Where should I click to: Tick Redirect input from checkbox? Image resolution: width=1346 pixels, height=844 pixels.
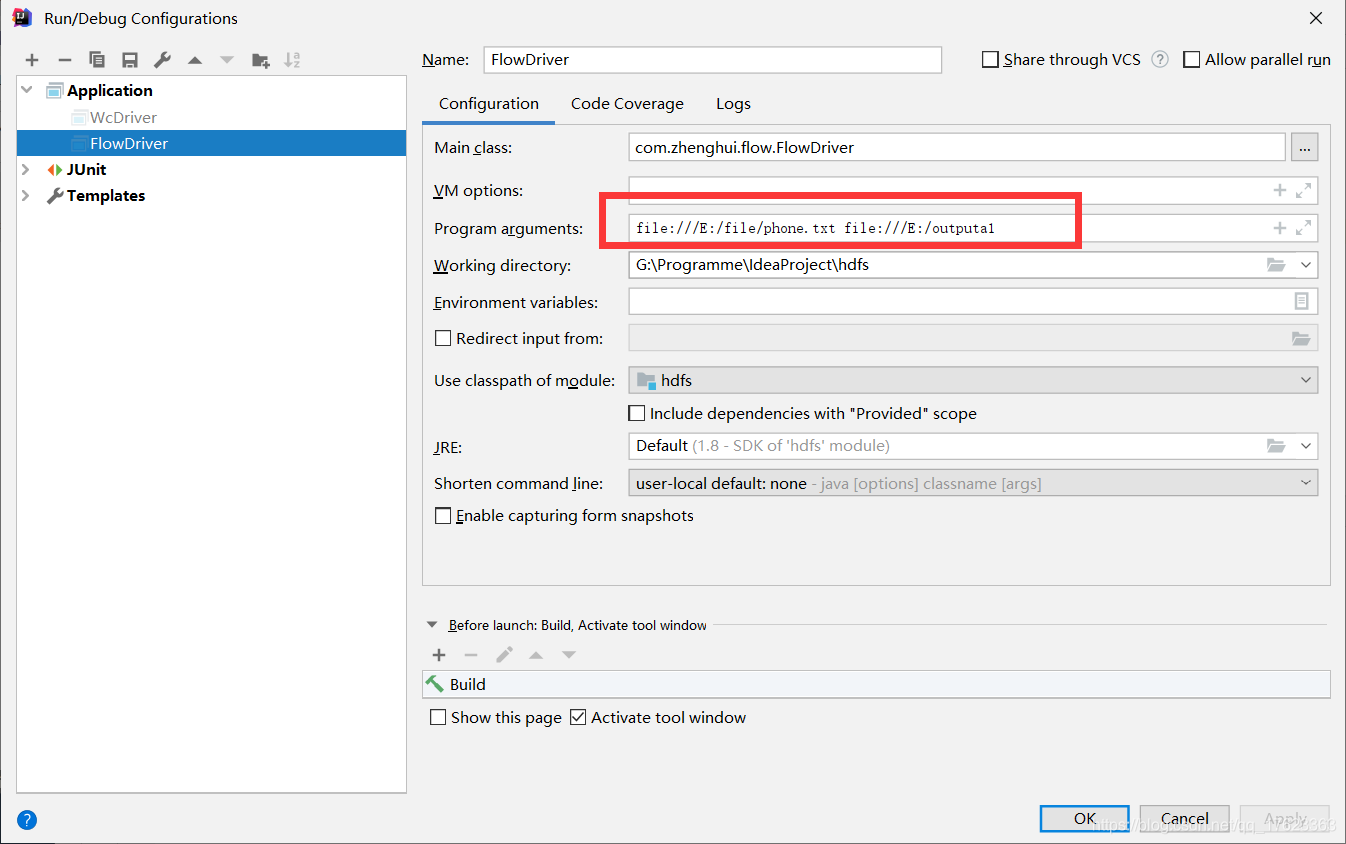pos(443,338)
